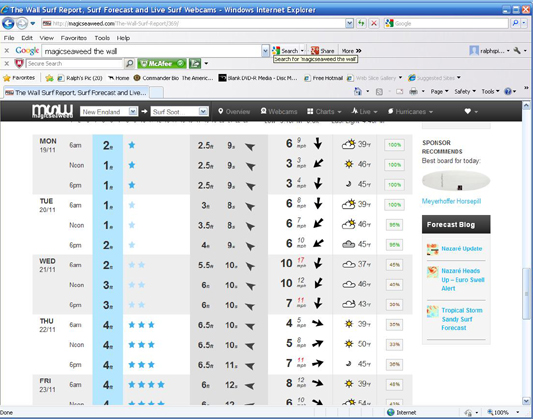Click Share on Google toolbar
The width and height of the screenshot is (533, 419).
click(323, 51)
